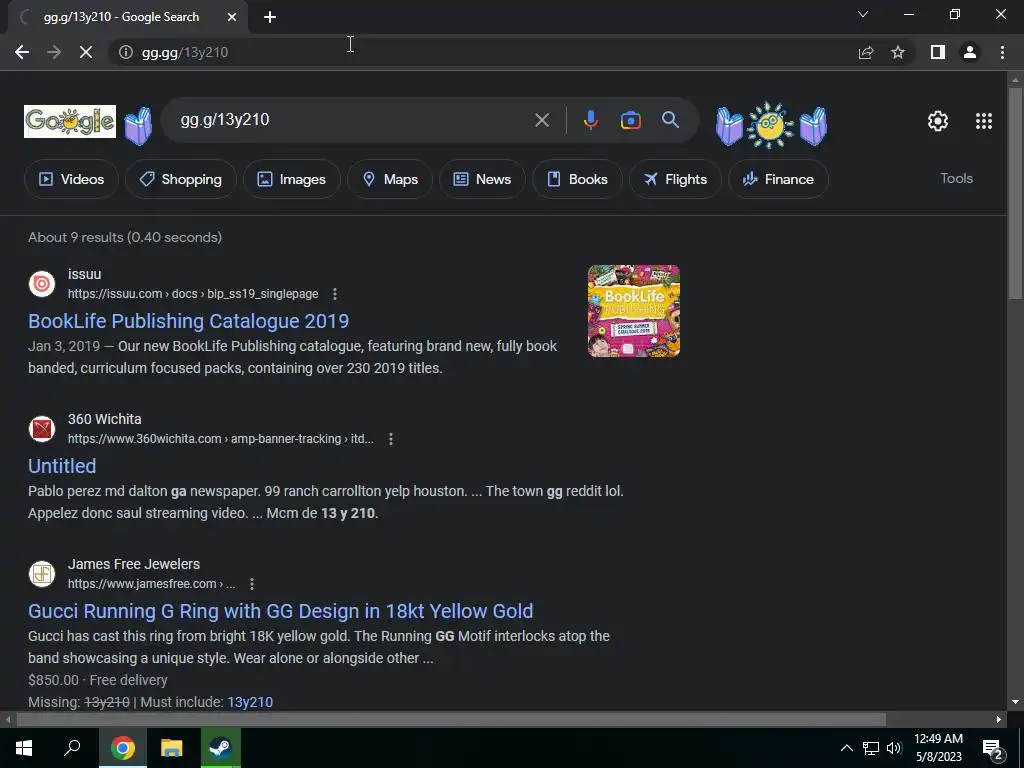Image resolution: width=1024 pixels, height=768 pixels.
Task: Switch to Images results
Action: click(292, 179)
